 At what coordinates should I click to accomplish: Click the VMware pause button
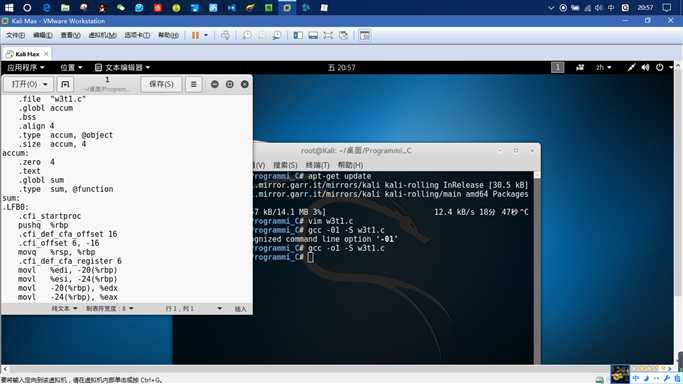(196, 35)
